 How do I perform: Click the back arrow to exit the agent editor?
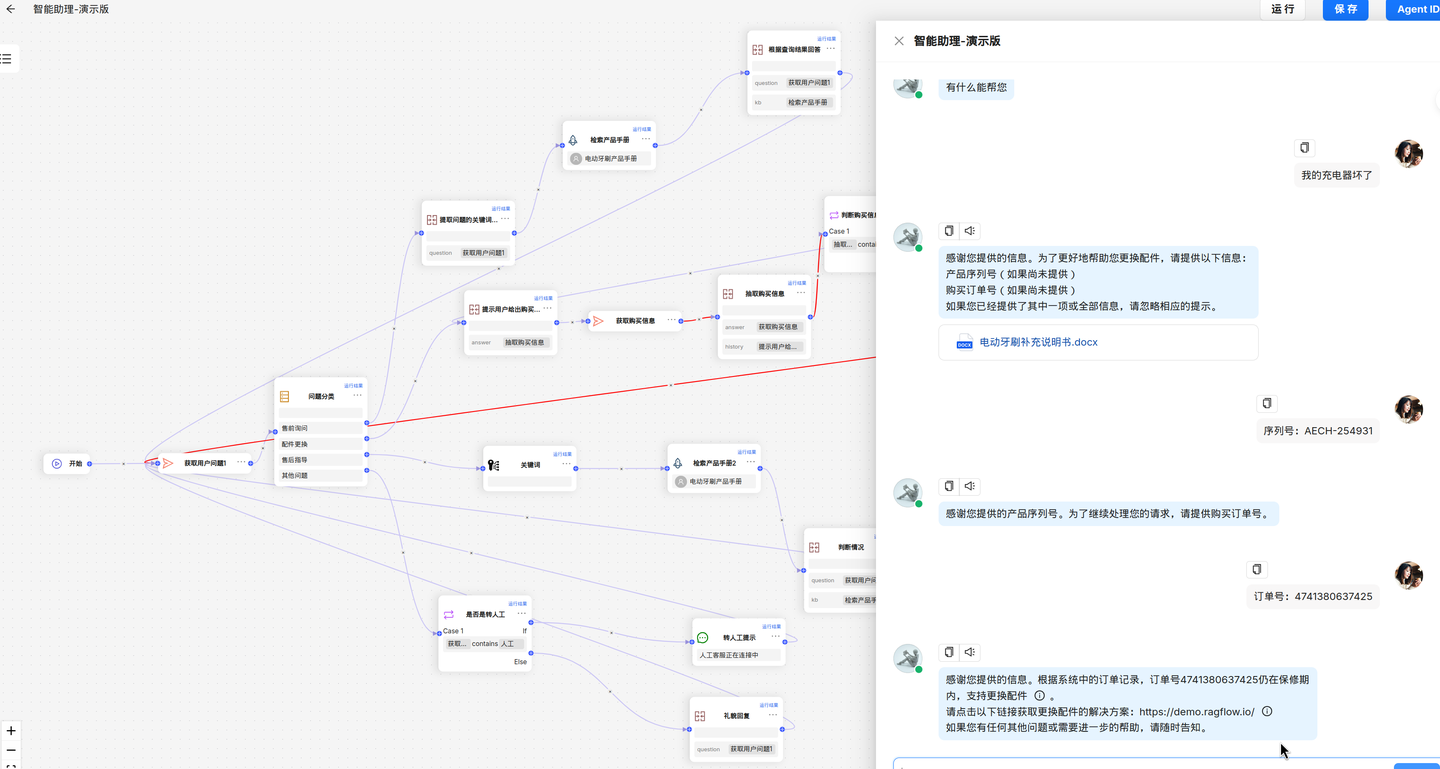11,9
